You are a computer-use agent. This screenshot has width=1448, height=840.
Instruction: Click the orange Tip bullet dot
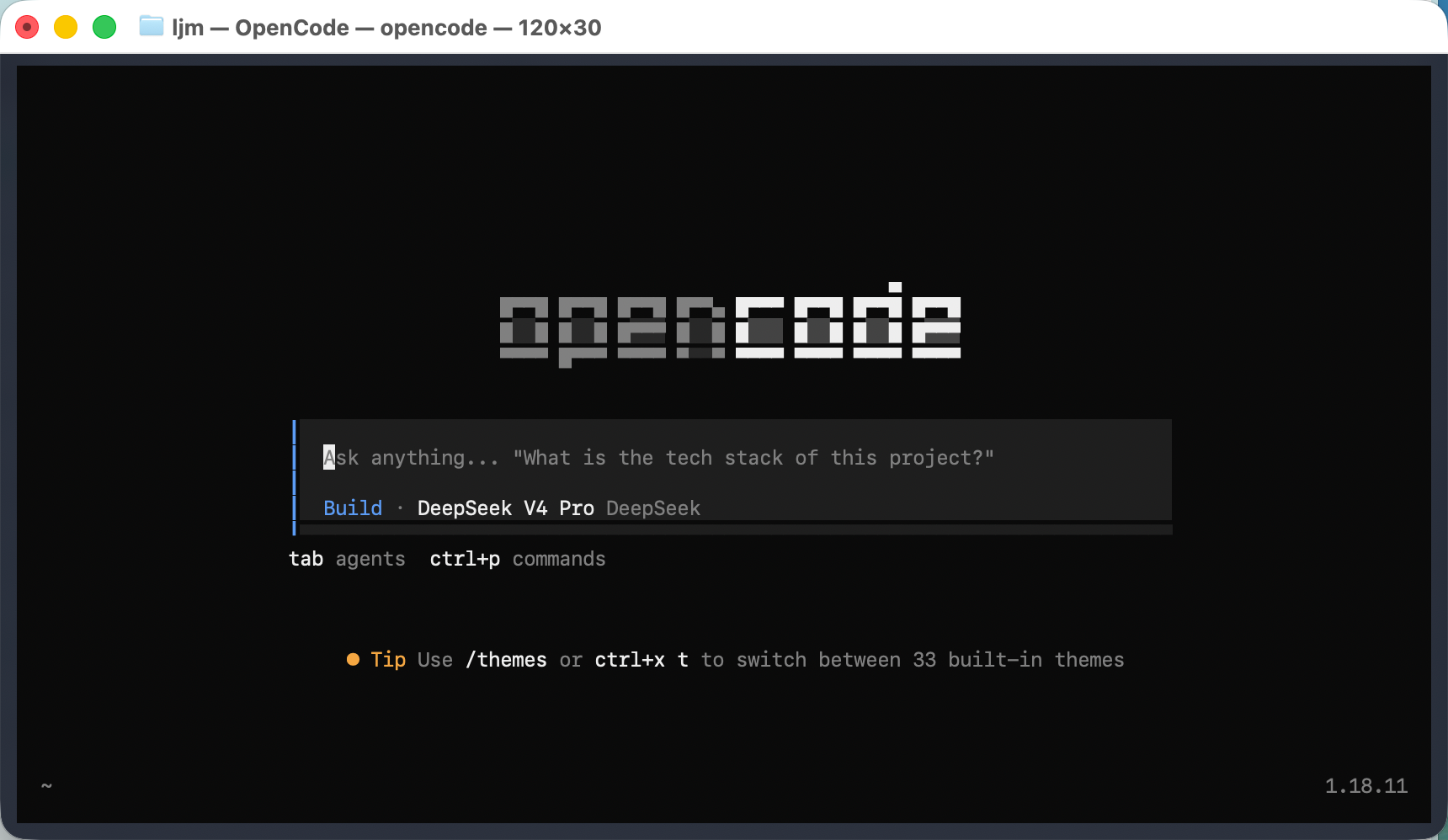[353, 660]
